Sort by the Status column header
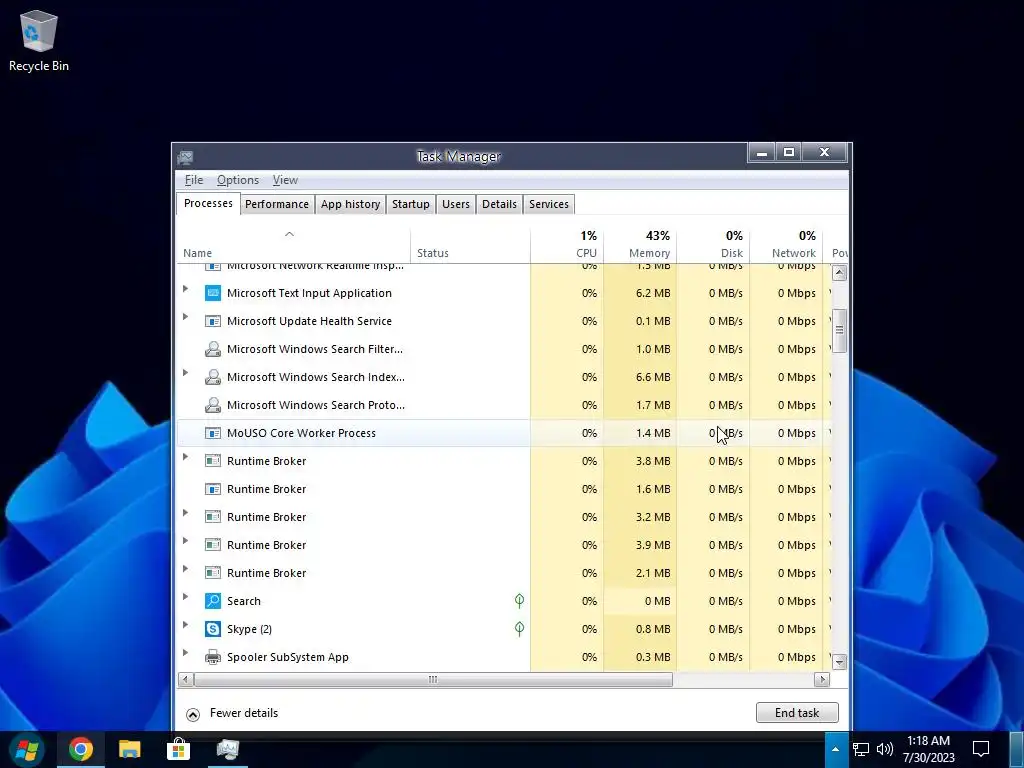Image resolution: width=1024 pixels, height=768 pixels. 470,244
